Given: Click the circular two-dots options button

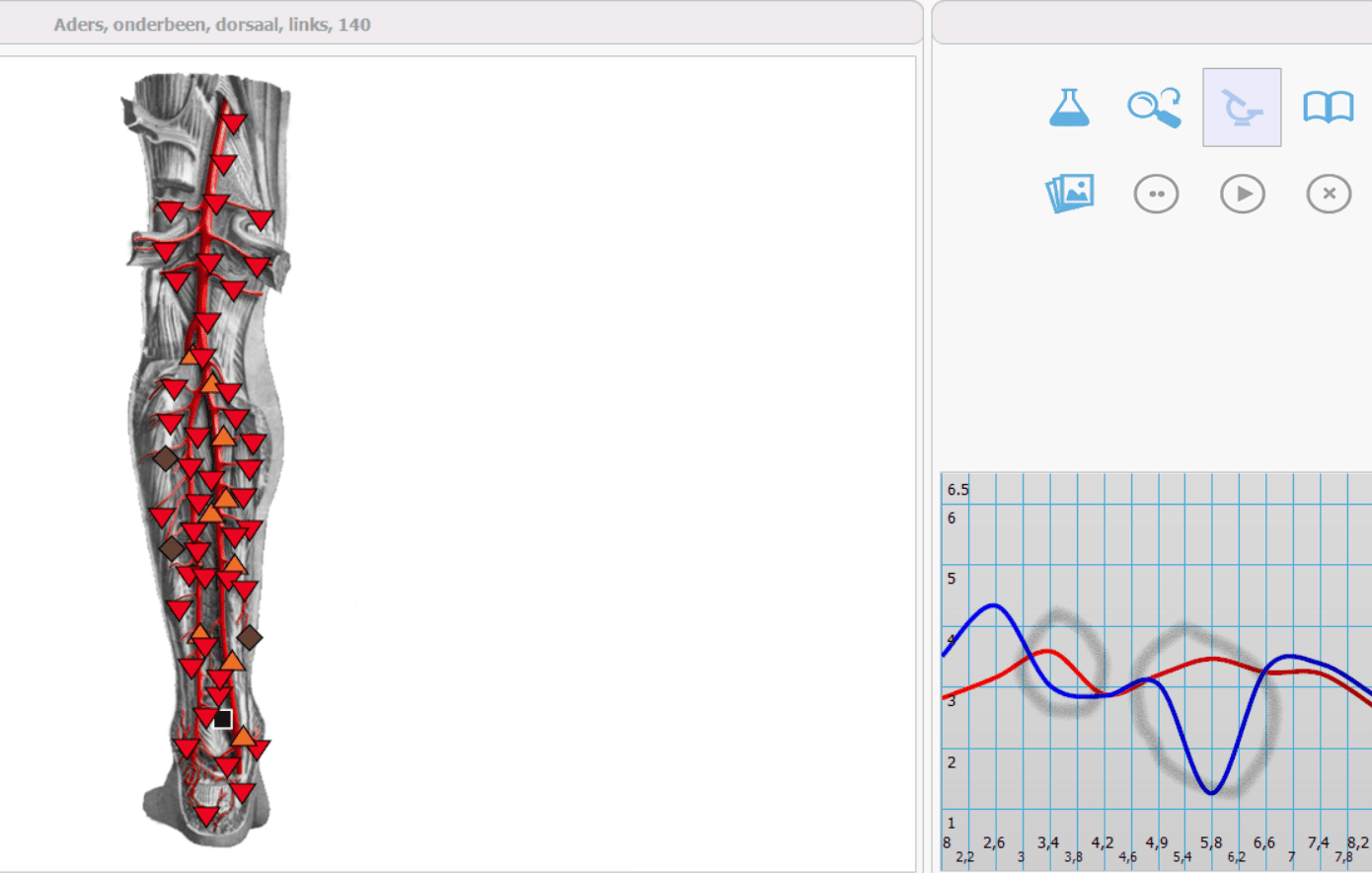Looking at the screenshot, I should [1156, 194].
